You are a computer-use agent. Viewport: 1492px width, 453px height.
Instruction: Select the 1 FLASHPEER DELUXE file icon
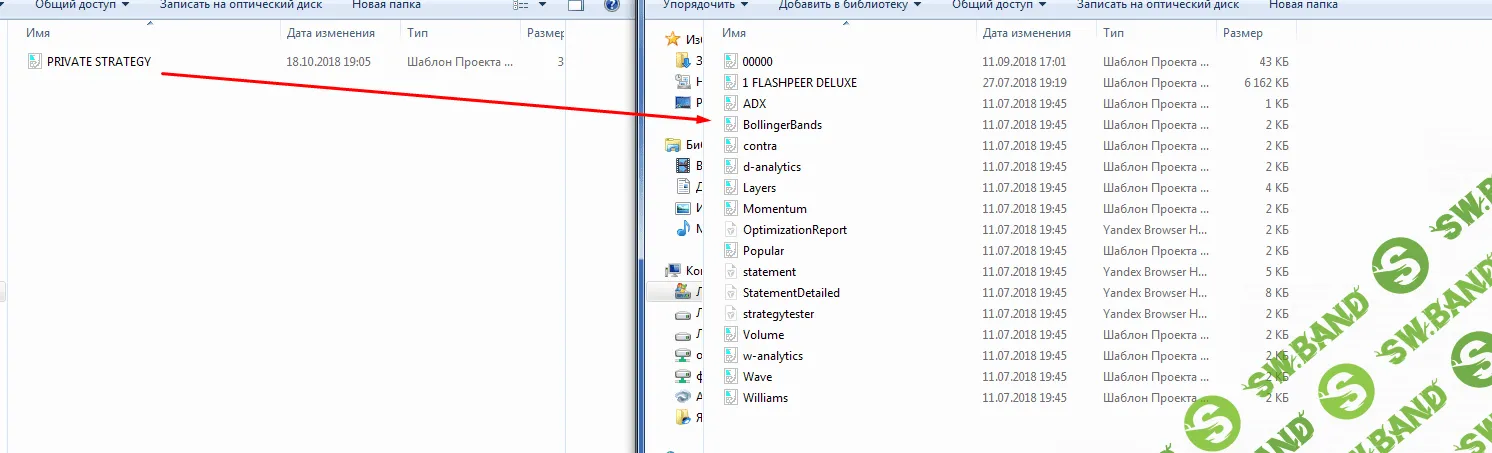[x=730, y=83]
